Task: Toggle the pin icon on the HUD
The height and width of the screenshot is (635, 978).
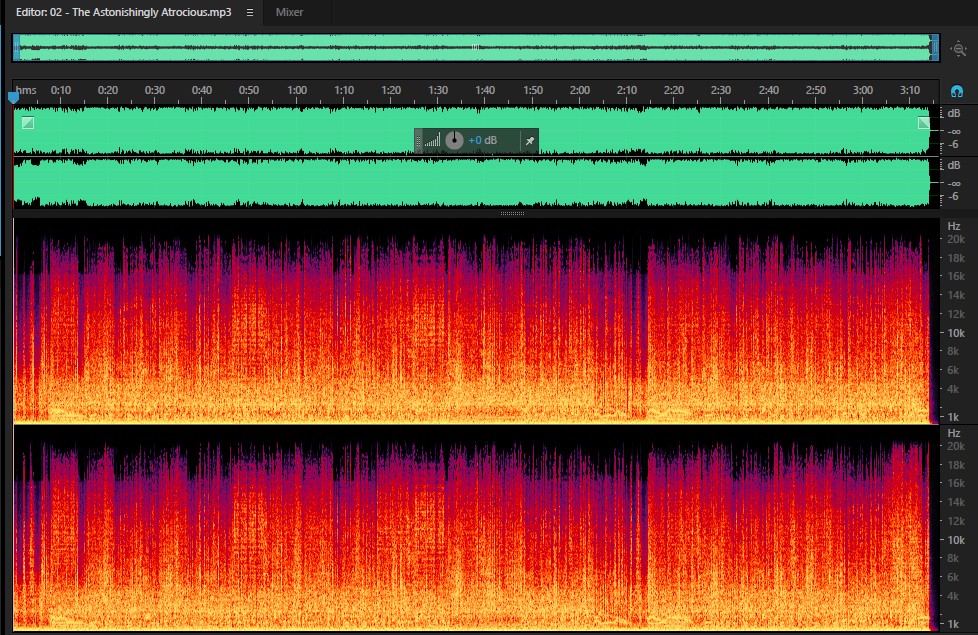Action: 530,141
